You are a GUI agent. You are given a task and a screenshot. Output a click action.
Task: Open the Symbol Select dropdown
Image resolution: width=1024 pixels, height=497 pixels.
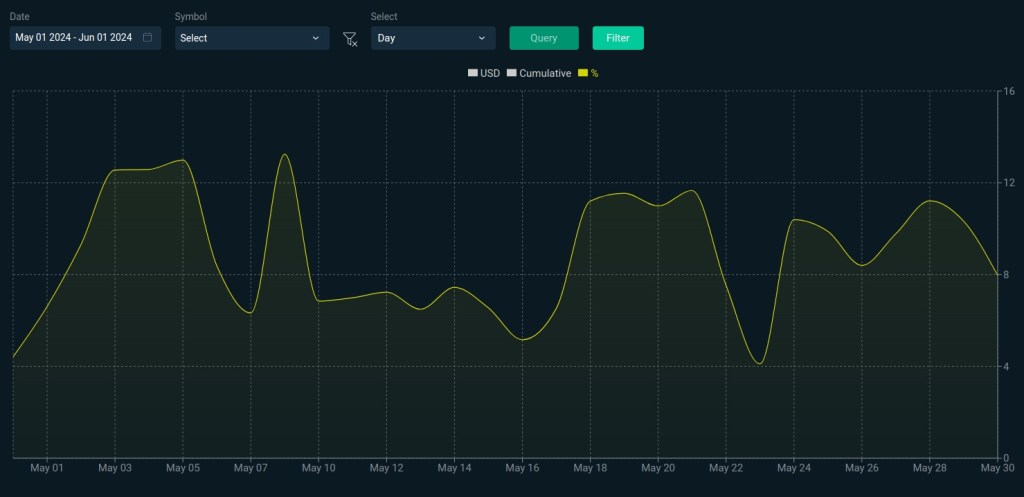[251, 38]
